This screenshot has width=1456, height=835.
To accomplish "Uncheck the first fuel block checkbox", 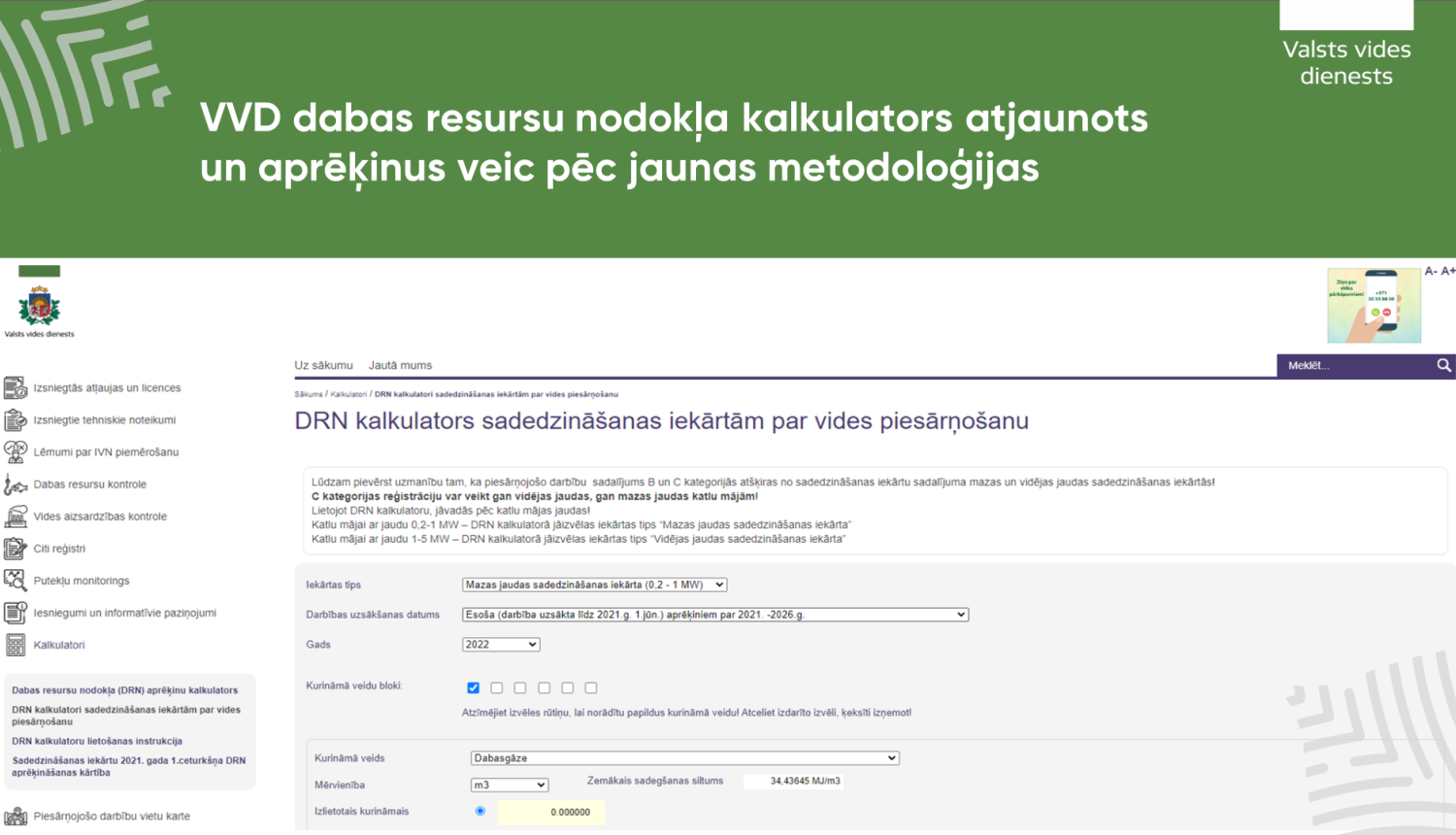I will pyautogui.click(x=473, y=687).
